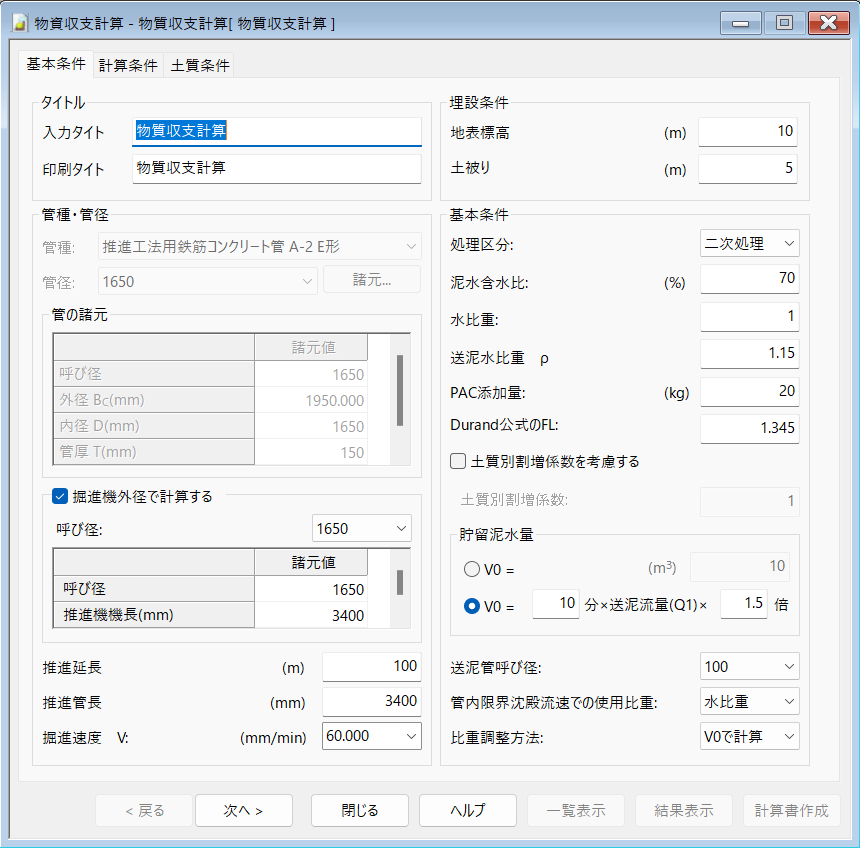Screen dimensions: 860x848
Task: Expand the 送泥管呼び径 dropdown
Action: click(749, 666)
